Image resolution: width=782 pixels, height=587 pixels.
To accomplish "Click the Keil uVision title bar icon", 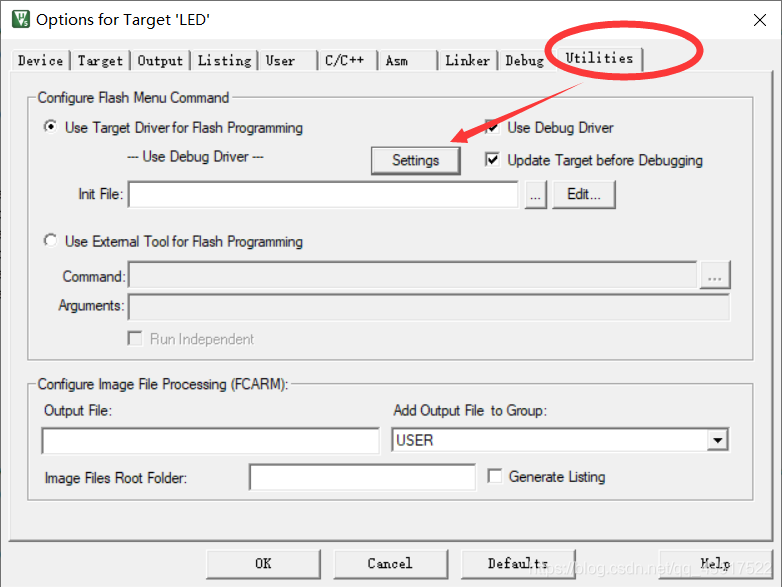I will pyautogui.click(x=21, y=19).
